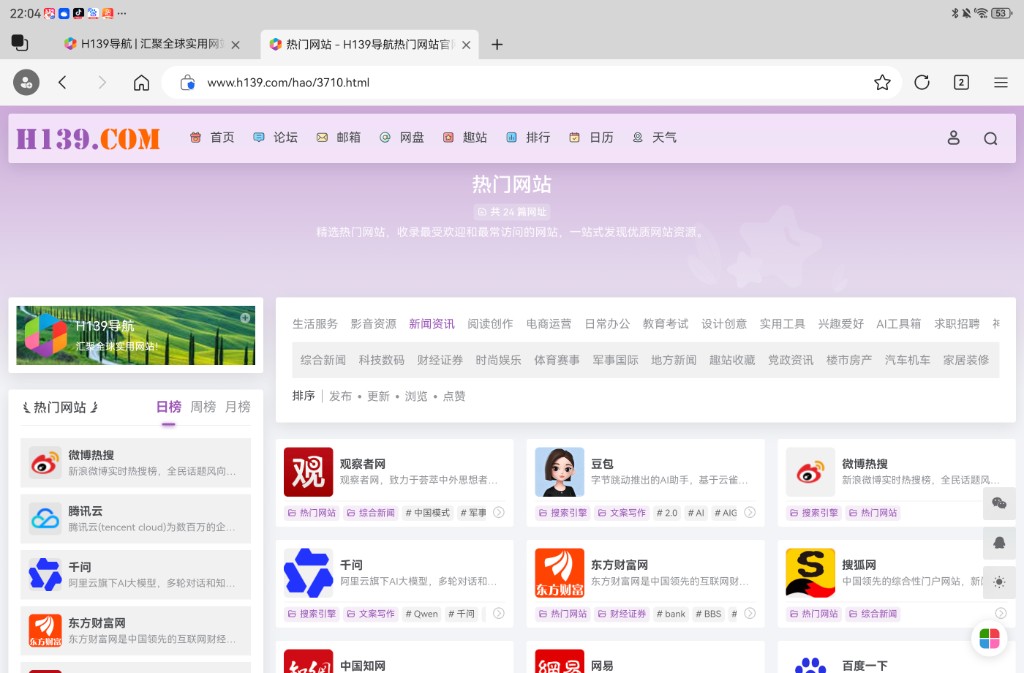Open 中国知网 site card title
This screenshot has width=1024, height=673.
(x=362, y=665)
